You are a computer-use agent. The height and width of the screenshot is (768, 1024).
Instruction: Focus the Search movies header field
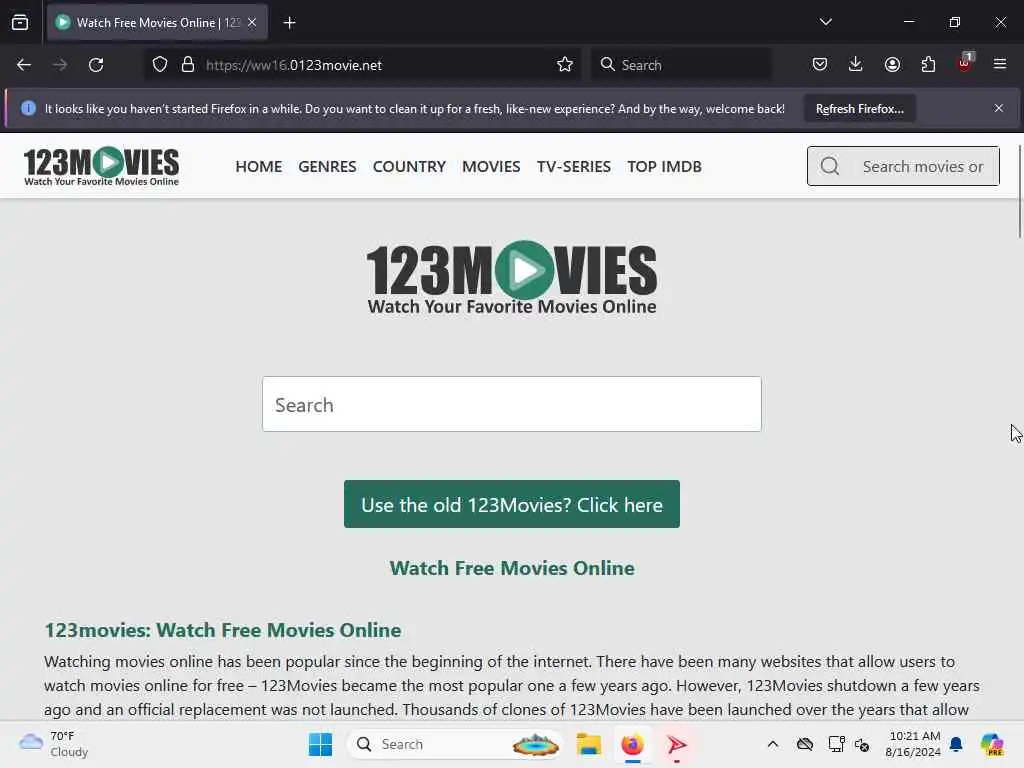click(903, 167)
